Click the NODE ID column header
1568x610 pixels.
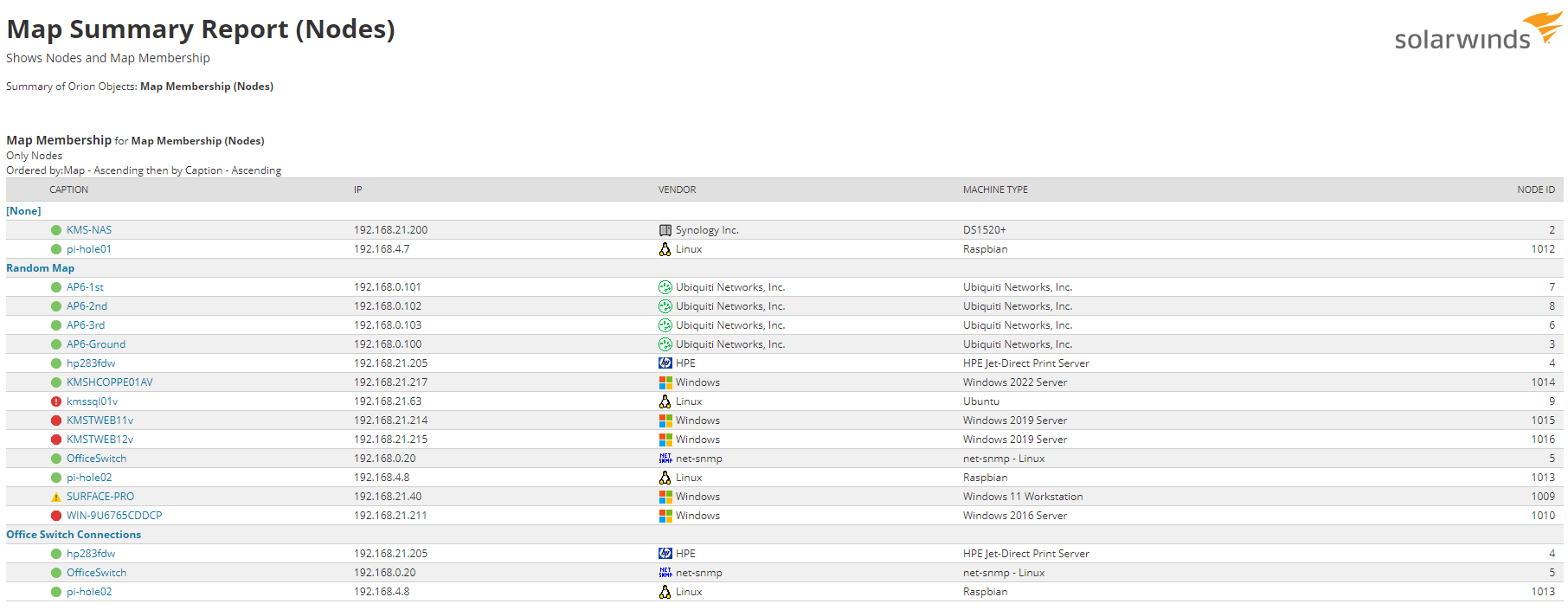tap(1536, 189)
